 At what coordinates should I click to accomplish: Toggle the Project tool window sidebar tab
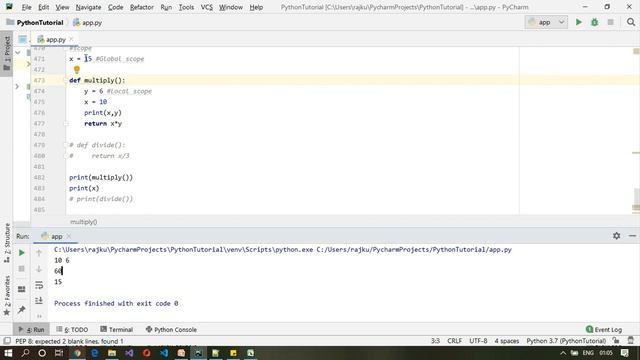click(x=7, y=53)
